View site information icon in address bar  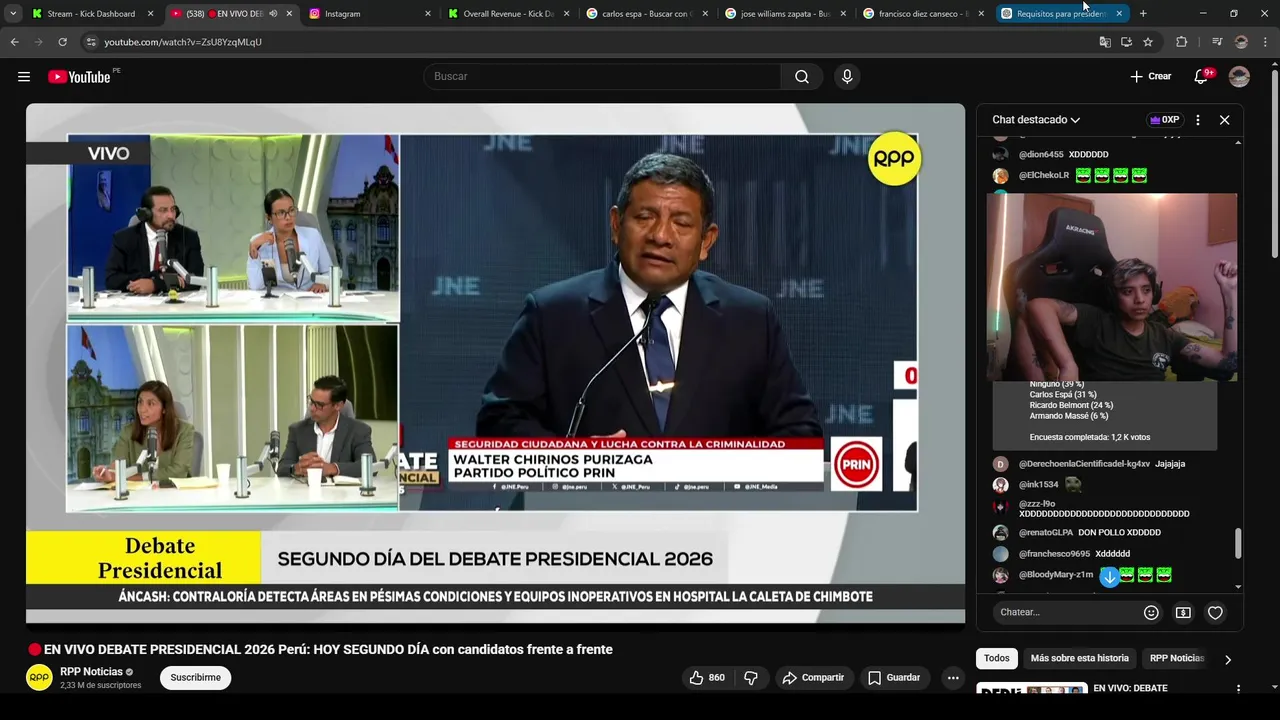point(91,42)
